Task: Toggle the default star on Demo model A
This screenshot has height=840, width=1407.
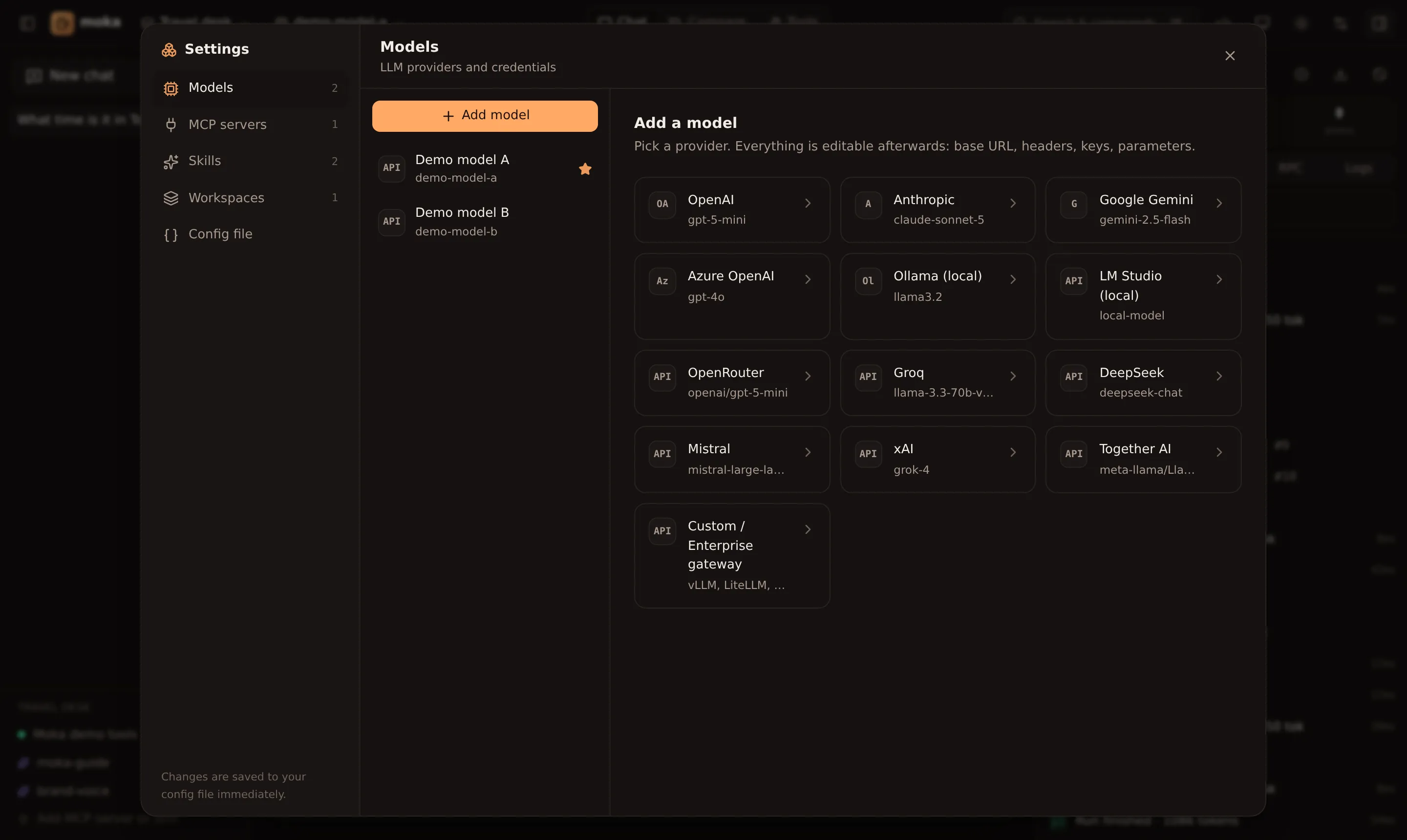Action: [585, 168]
